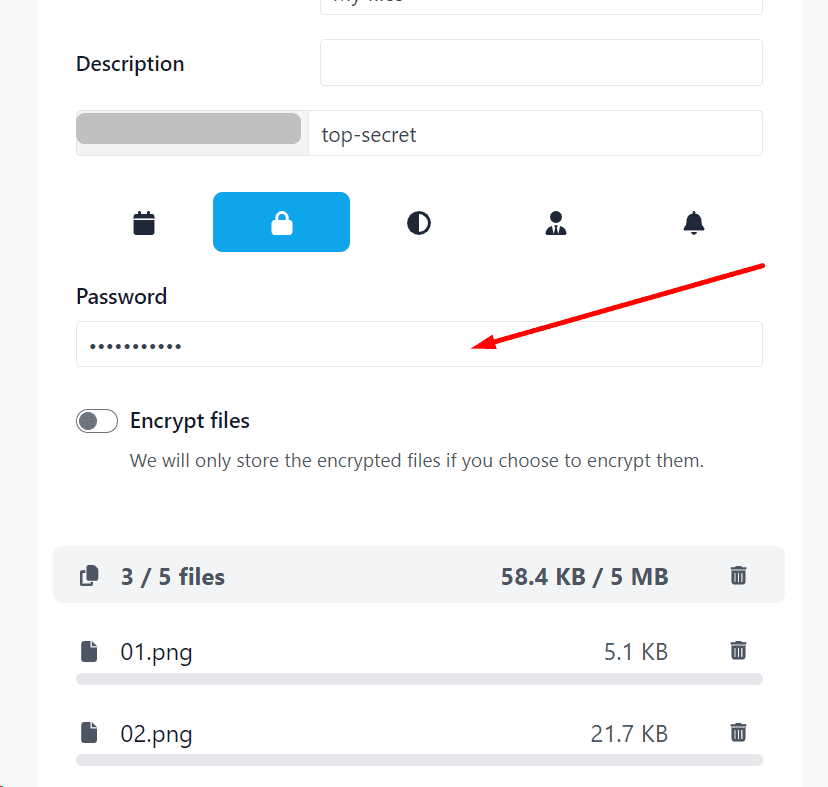
Task: Delete all files with header trash icon
Action: pos(738,575)
